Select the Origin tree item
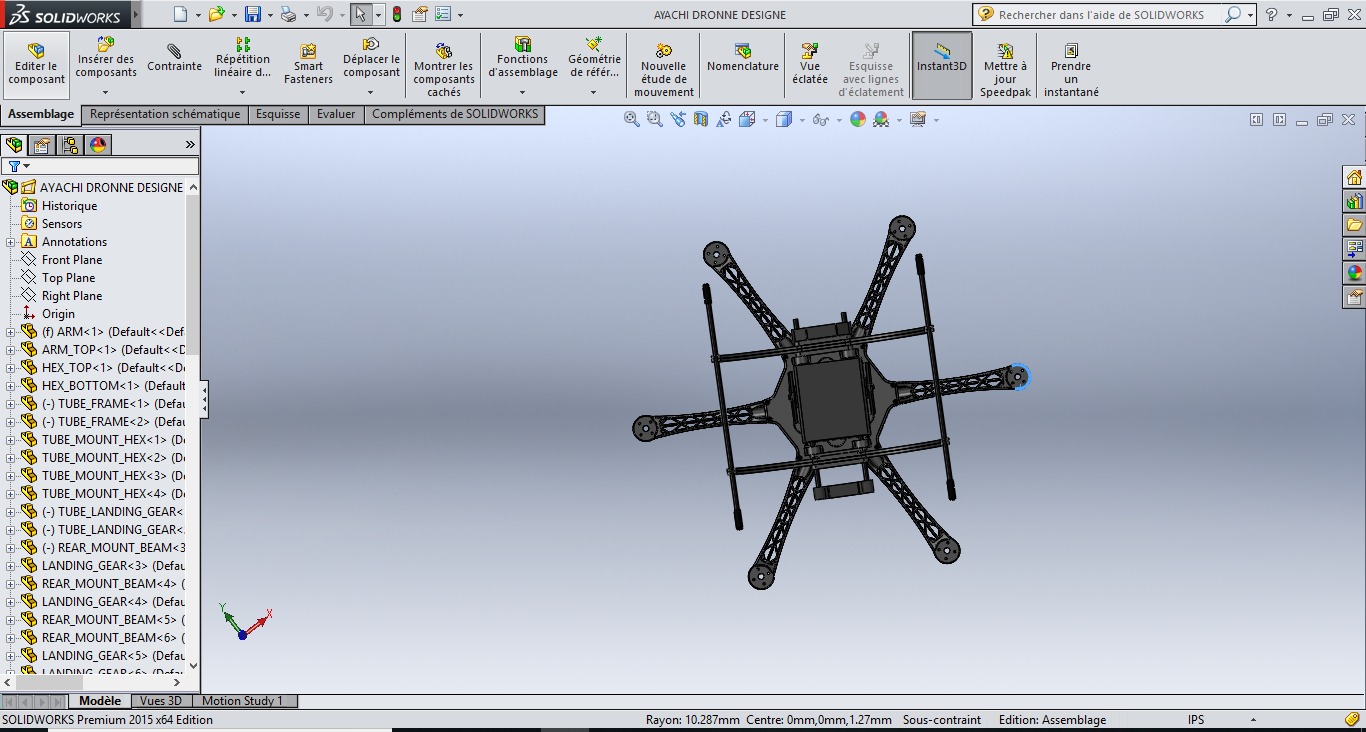1366x732 pixels. click(x=58, y=314)
